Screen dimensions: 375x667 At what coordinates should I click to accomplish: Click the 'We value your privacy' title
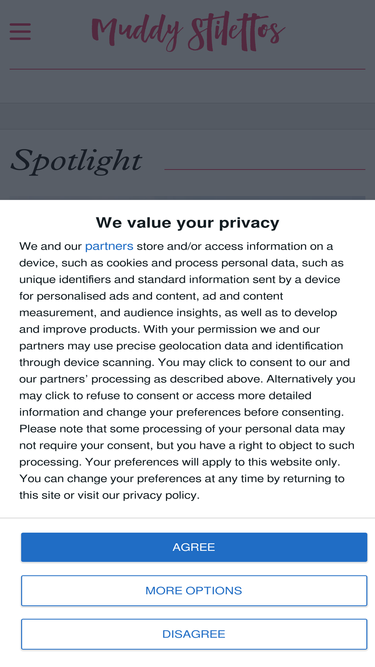click(188, 222)
